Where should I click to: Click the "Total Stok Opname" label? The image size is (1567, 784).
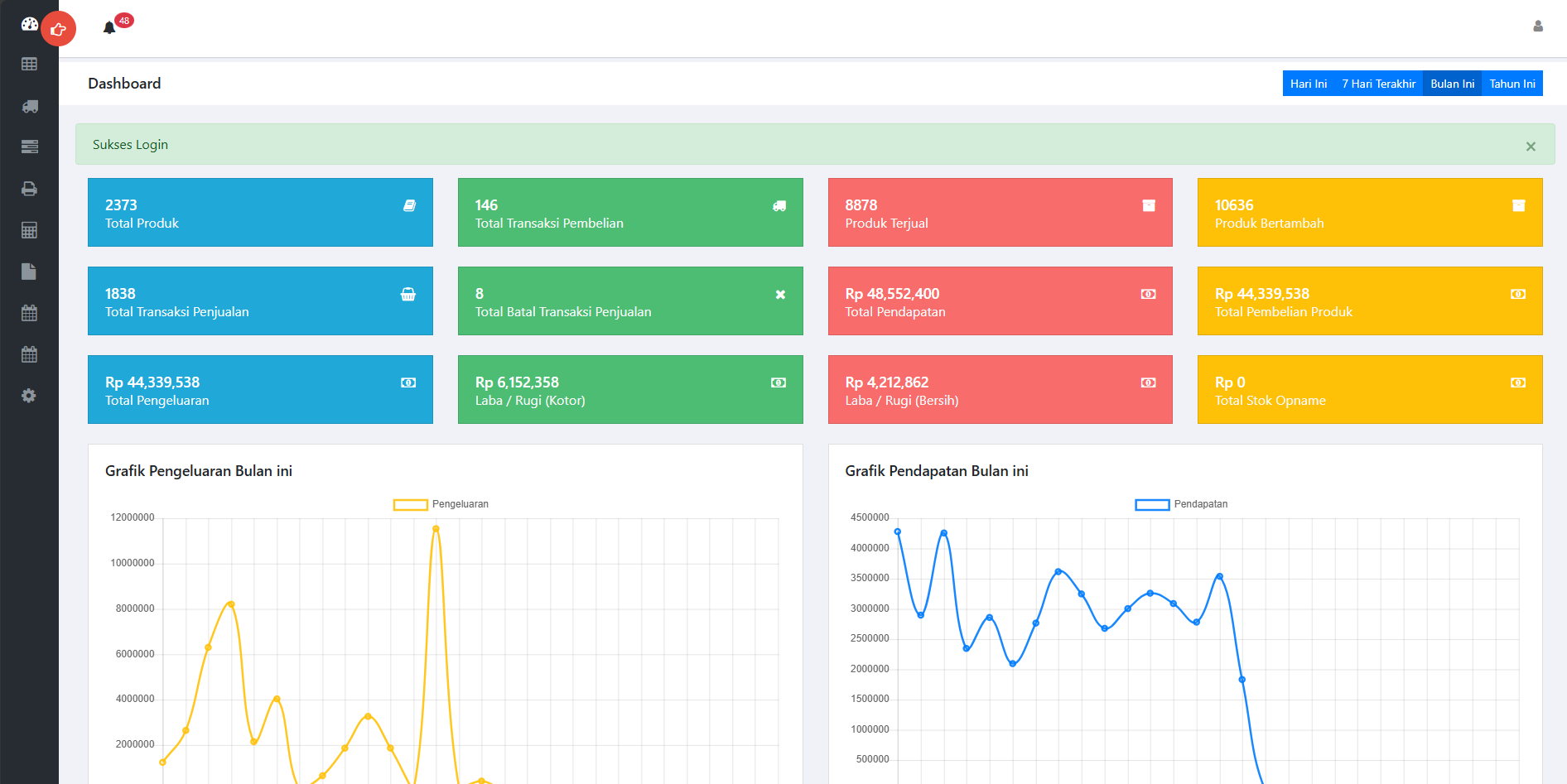click(x=1270, y=401)
